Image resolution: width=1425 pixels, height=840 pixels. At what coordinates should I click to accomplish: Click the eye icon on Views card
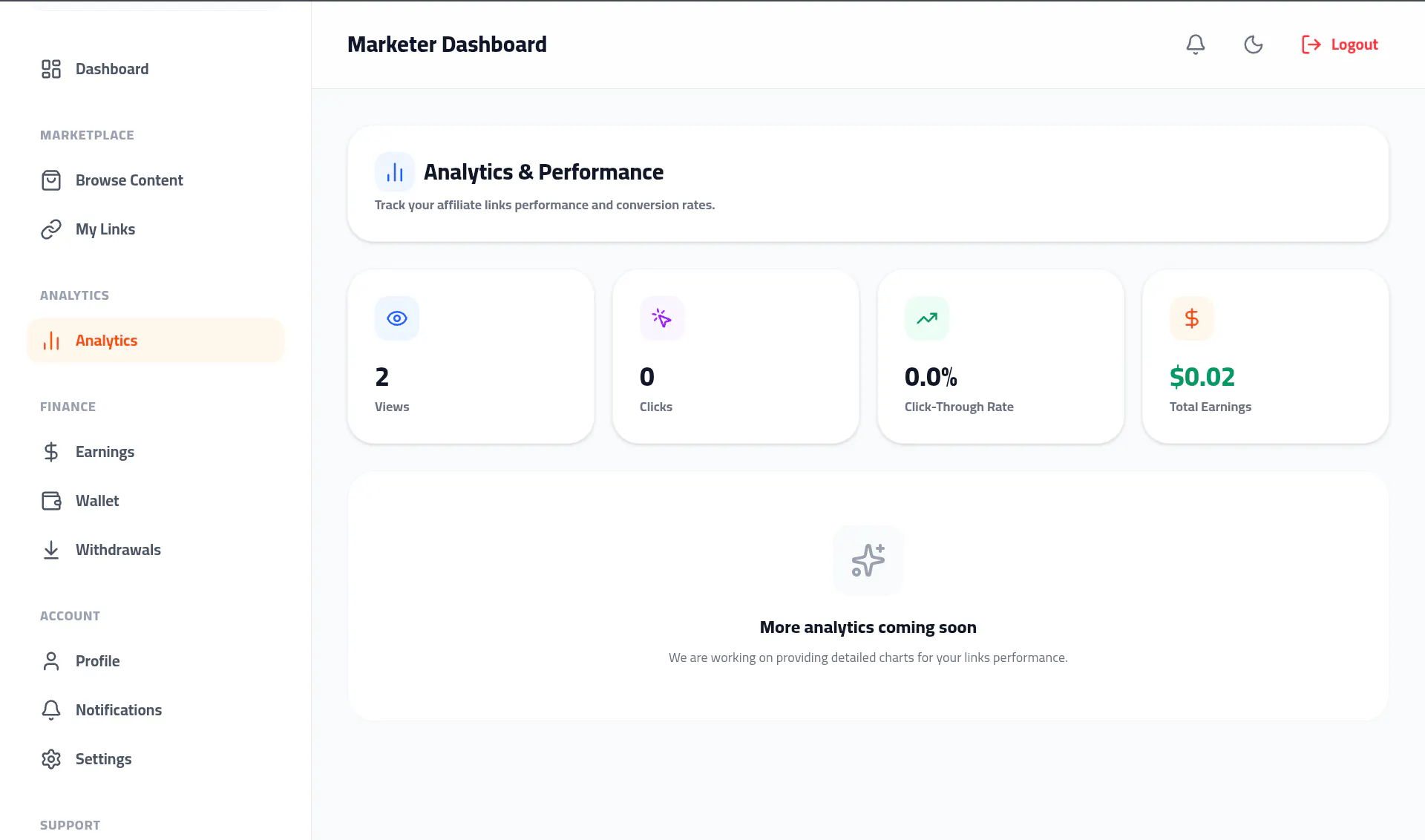(x=397, y=318)
